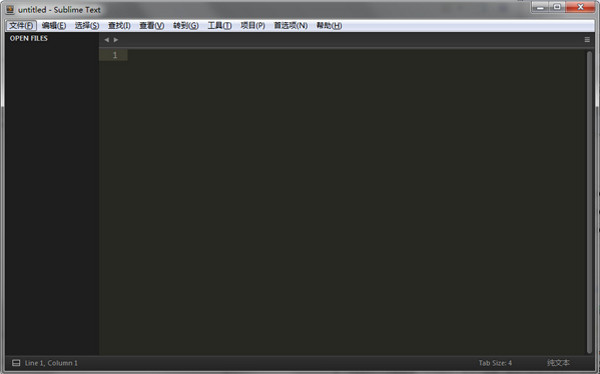Open the 查找(I) menu
The width and height of the screenshot is (600, 374).
click(119, 26)
